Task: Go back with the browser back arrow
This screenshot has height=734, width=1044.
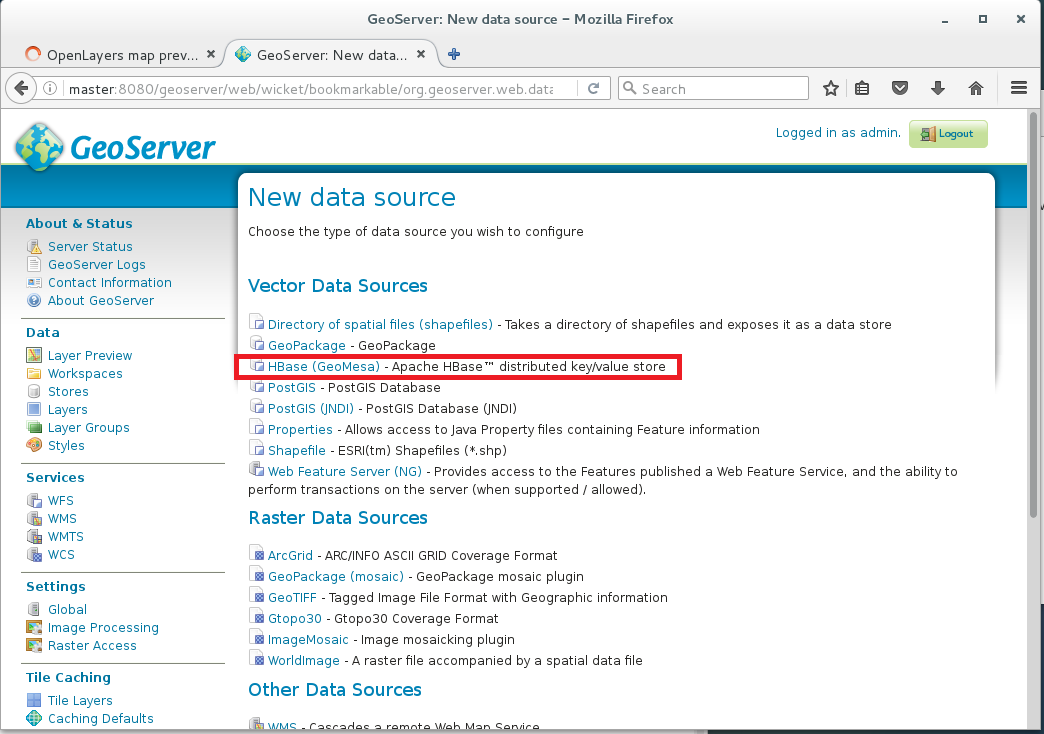Action: pos(21,89)
